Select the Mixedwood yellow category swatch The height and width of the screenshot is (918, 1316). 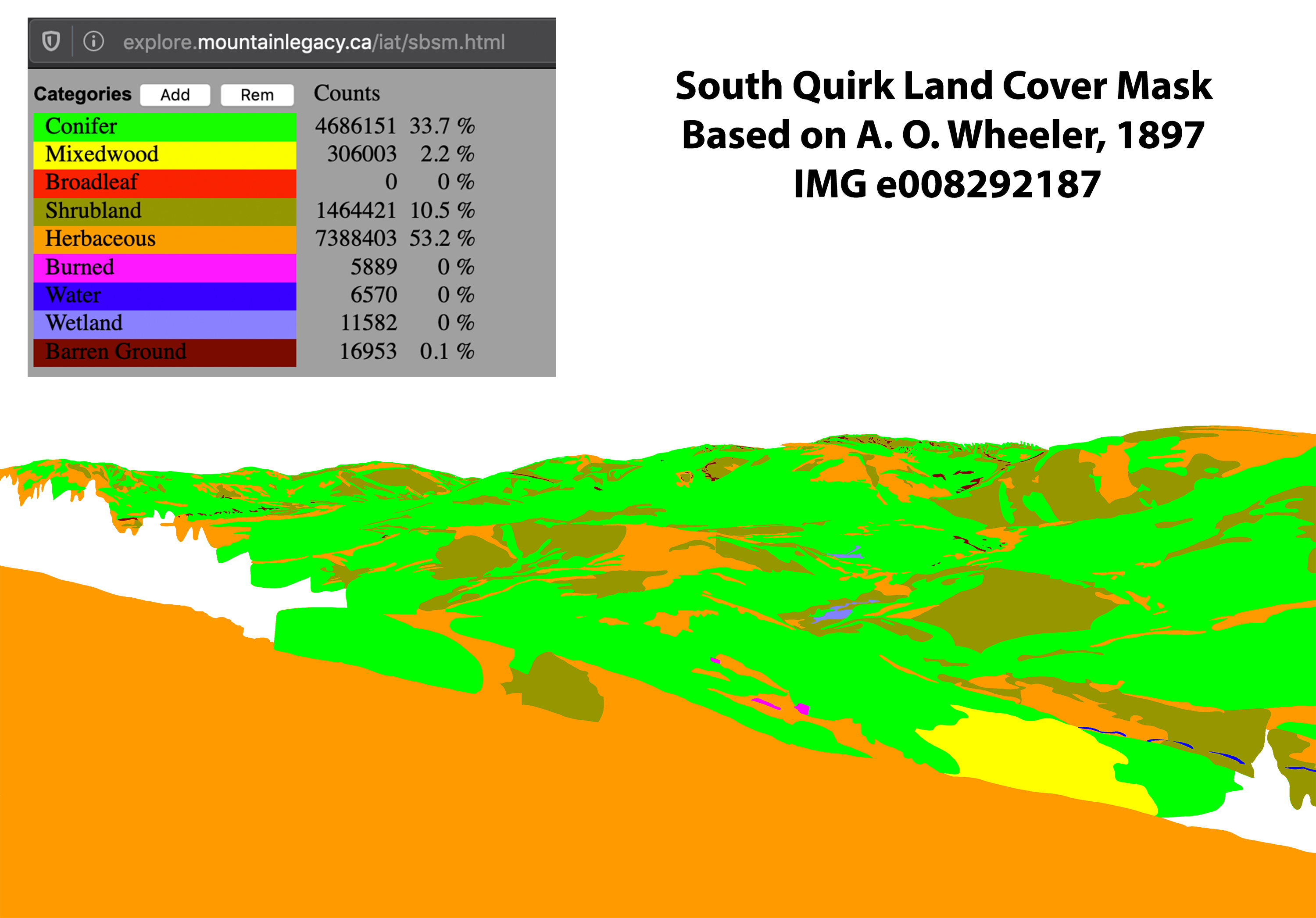coord(164,155)
